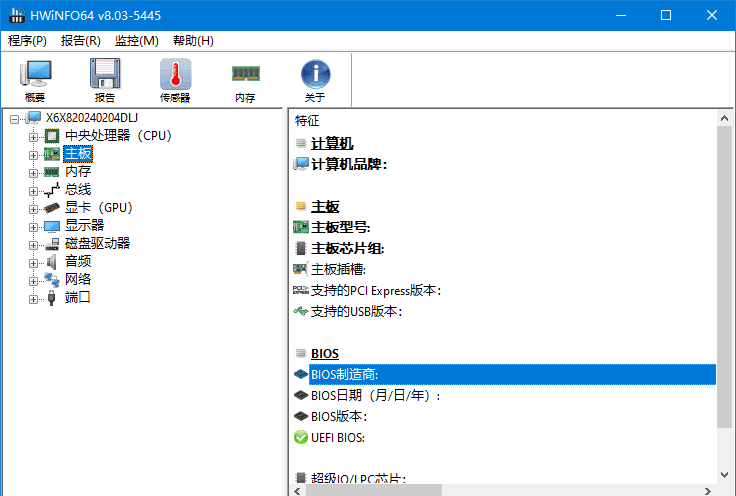Click the 端口 USB plug icon
The image size is (736, 496).
point(52,298)
